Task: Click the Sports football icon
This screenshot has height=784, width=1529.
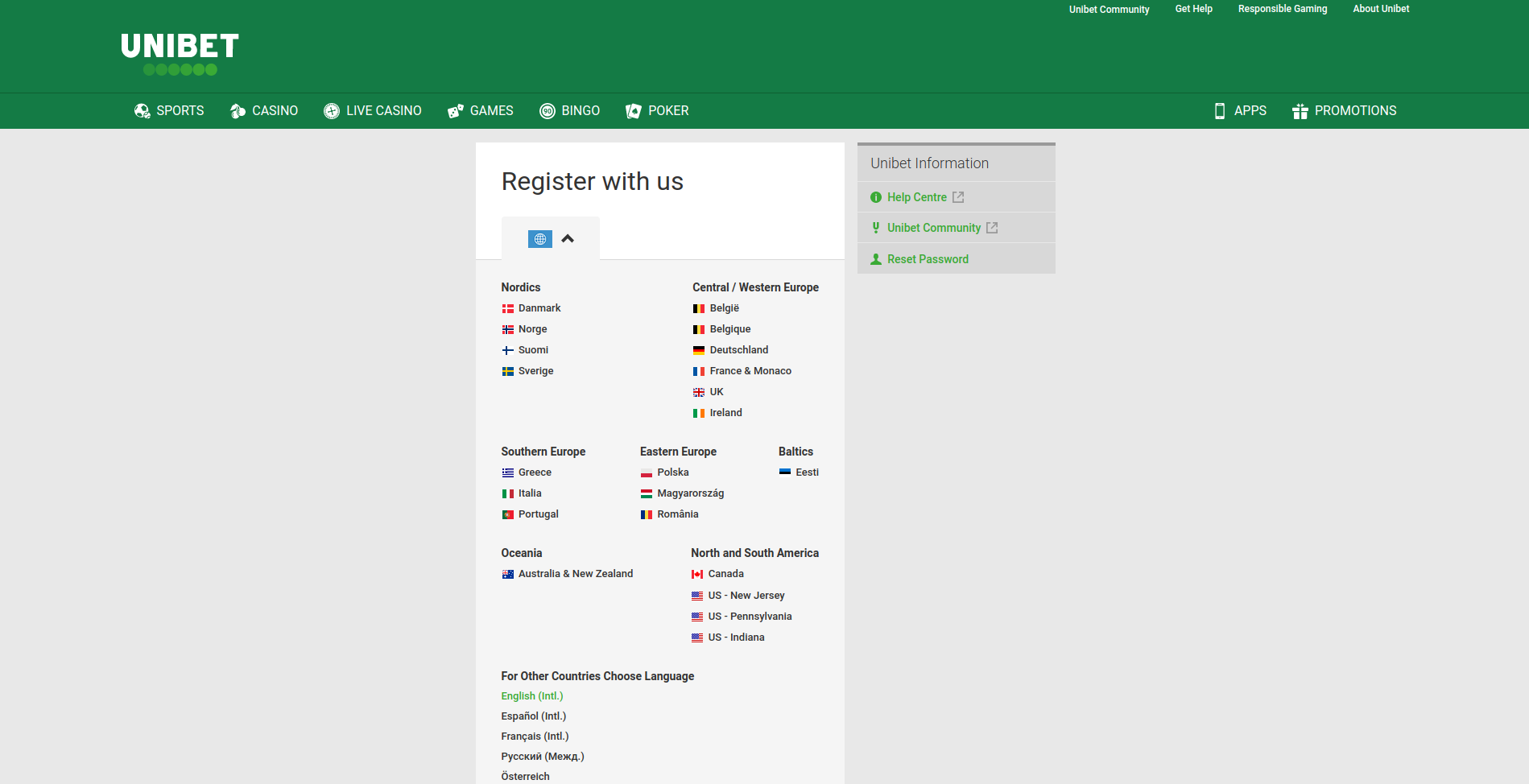Action: pos(142,111)
